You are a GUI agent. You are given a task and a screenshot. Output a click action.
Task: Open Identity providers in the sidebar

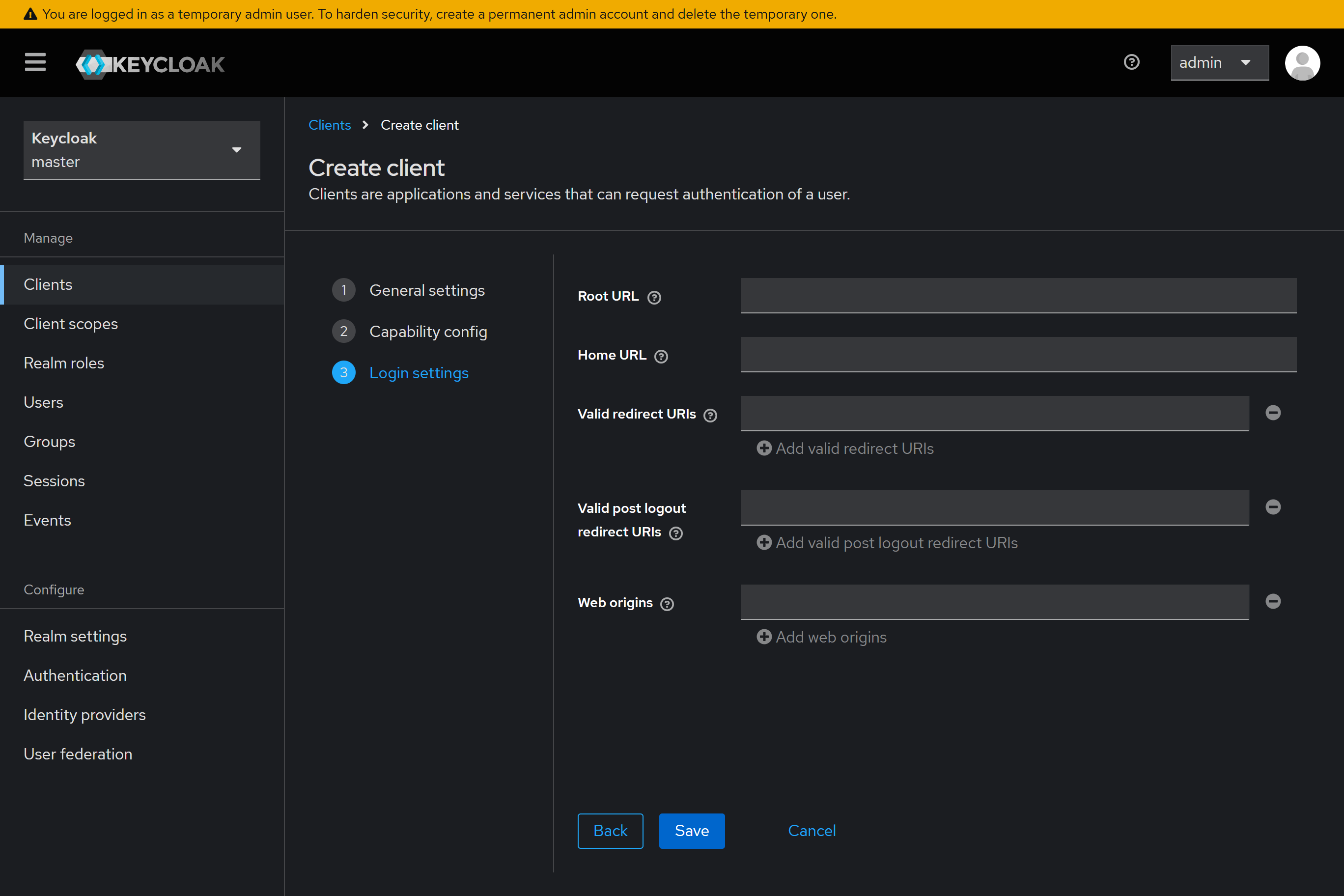point(142,715)
